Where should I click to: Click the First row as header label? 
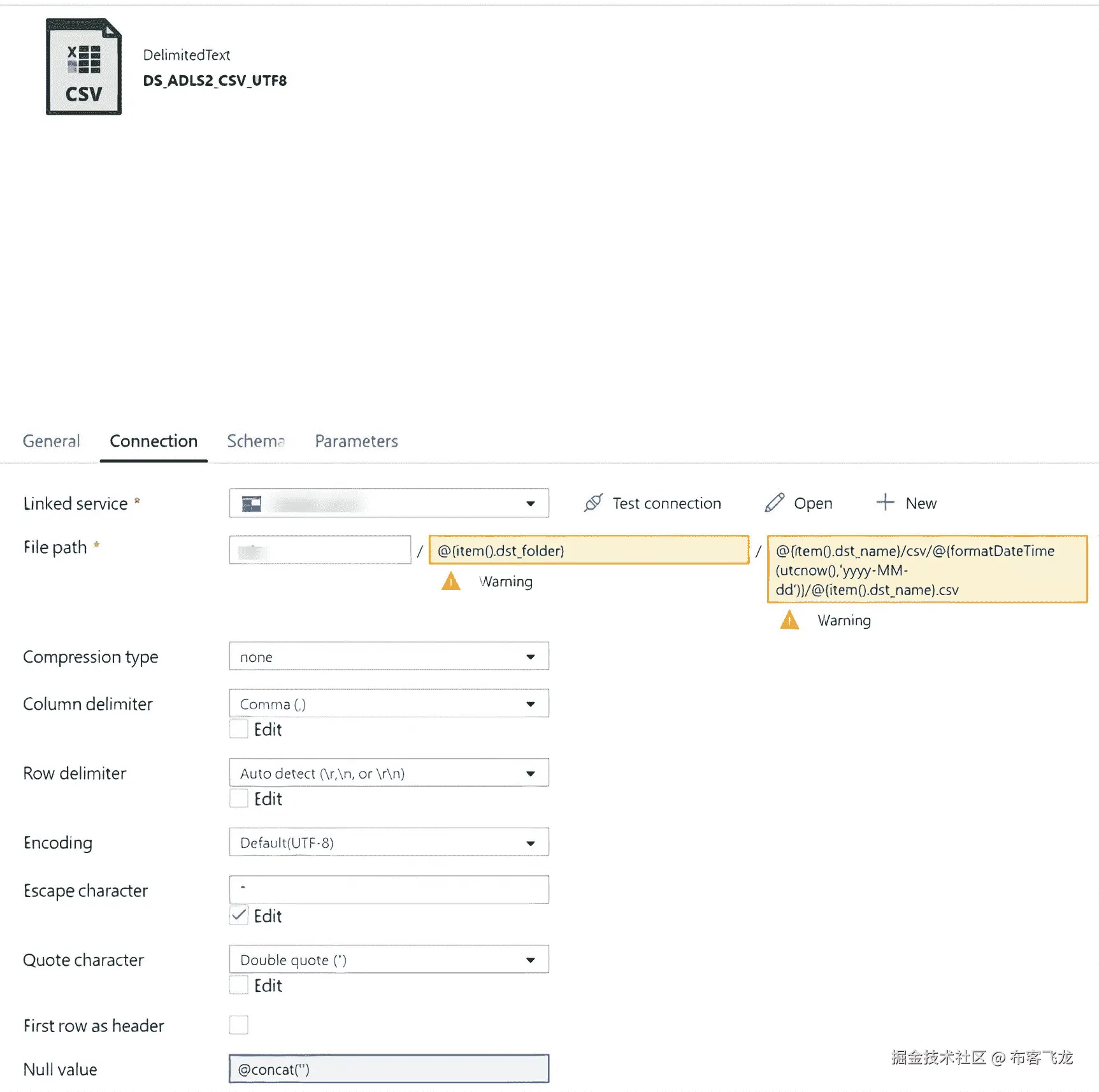pyautogui.click(x=94, y=1026)
